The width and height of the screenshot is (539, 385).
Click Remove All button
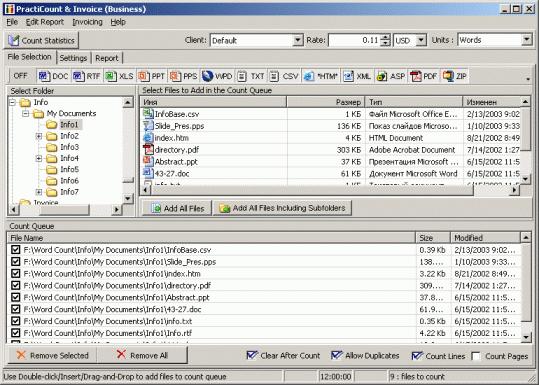pyautogui.click(x=142, y=355)
